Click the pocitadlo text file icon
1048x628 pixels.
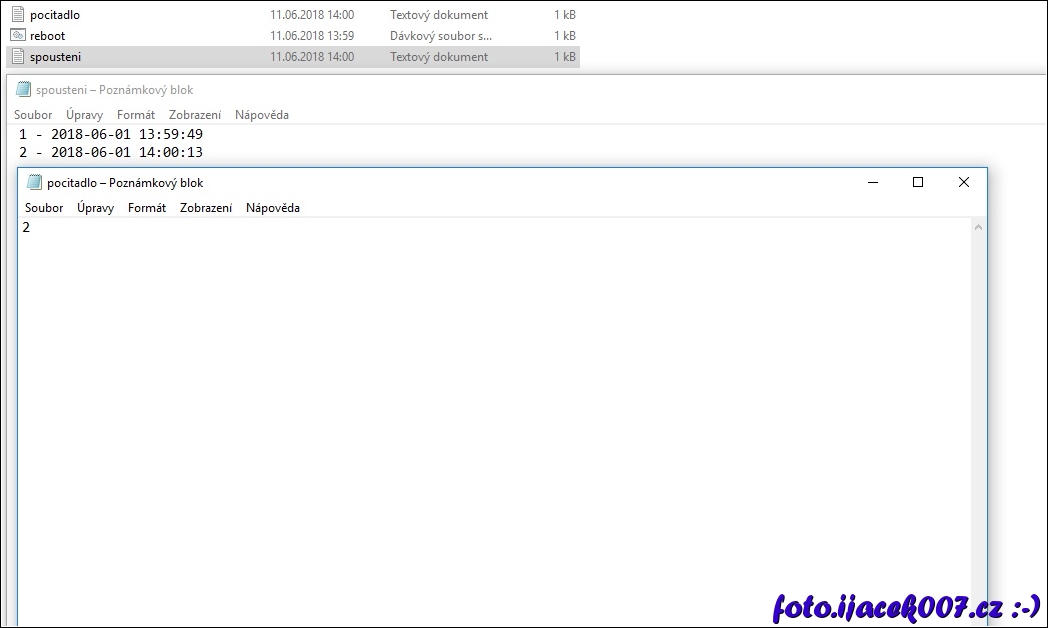pyautogui.click(x=17, y=15)
